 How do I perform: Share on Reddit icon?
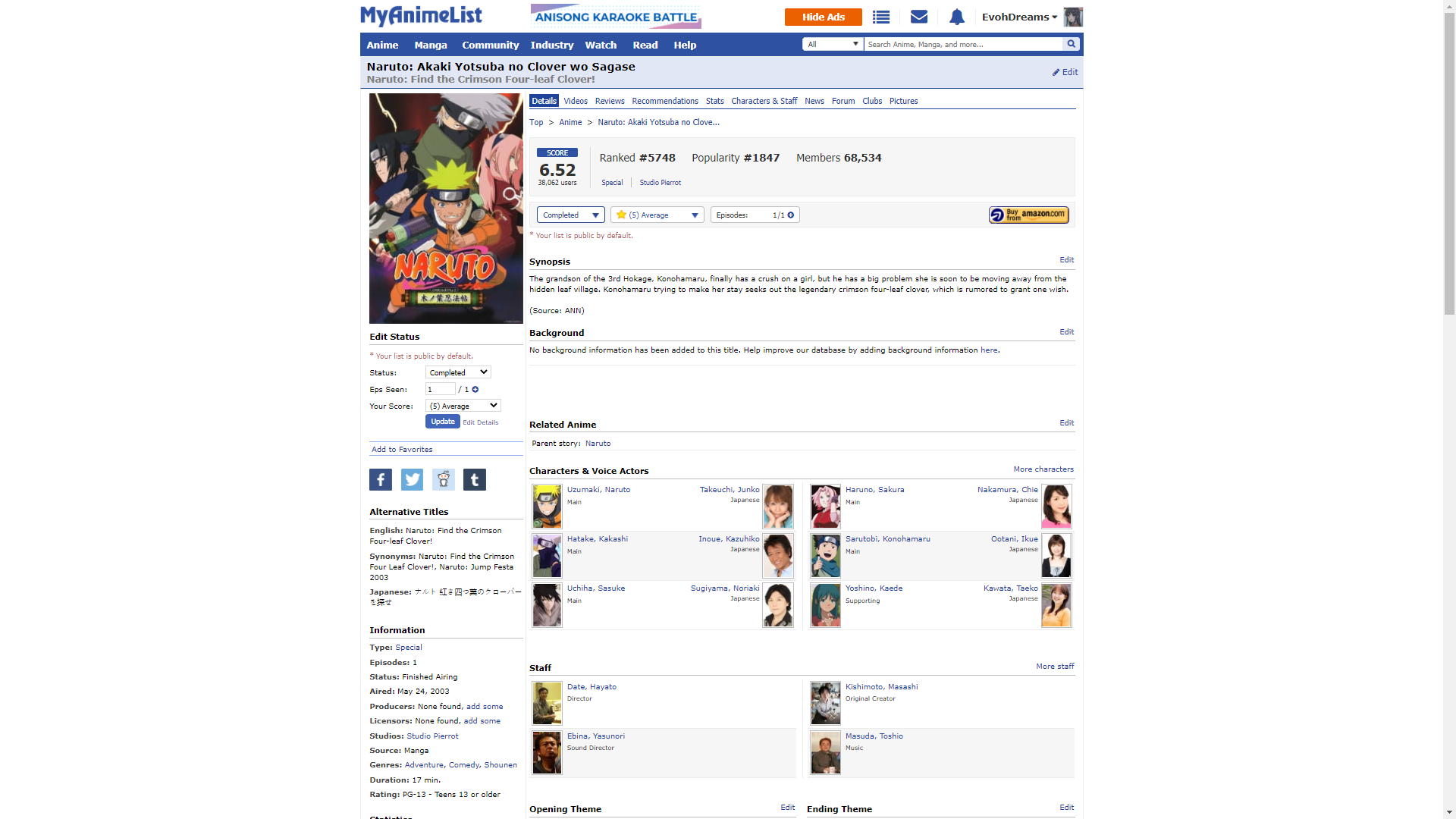(444, 479)
